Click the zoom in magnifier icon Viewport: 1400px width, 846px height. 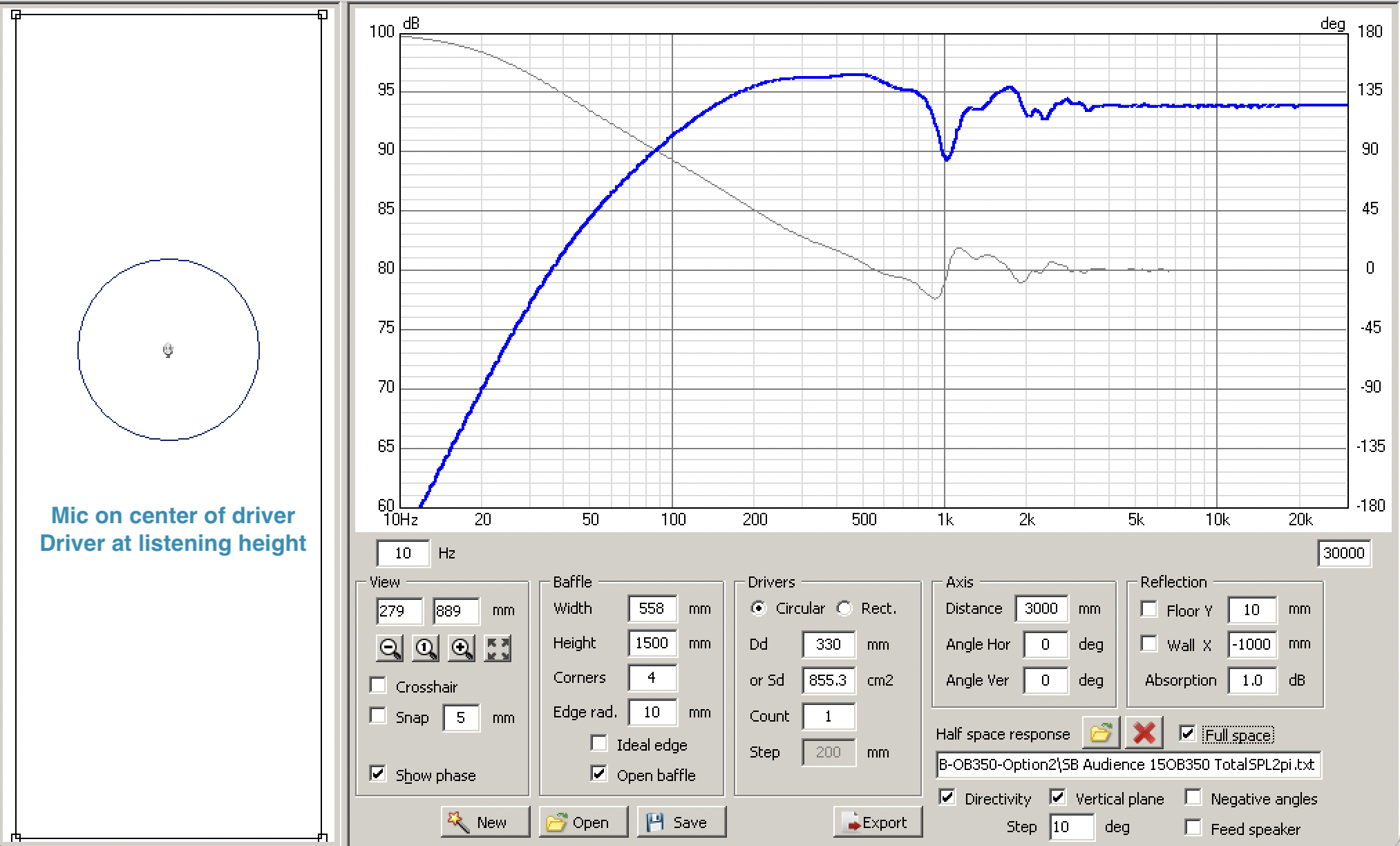tap(462, 648)
